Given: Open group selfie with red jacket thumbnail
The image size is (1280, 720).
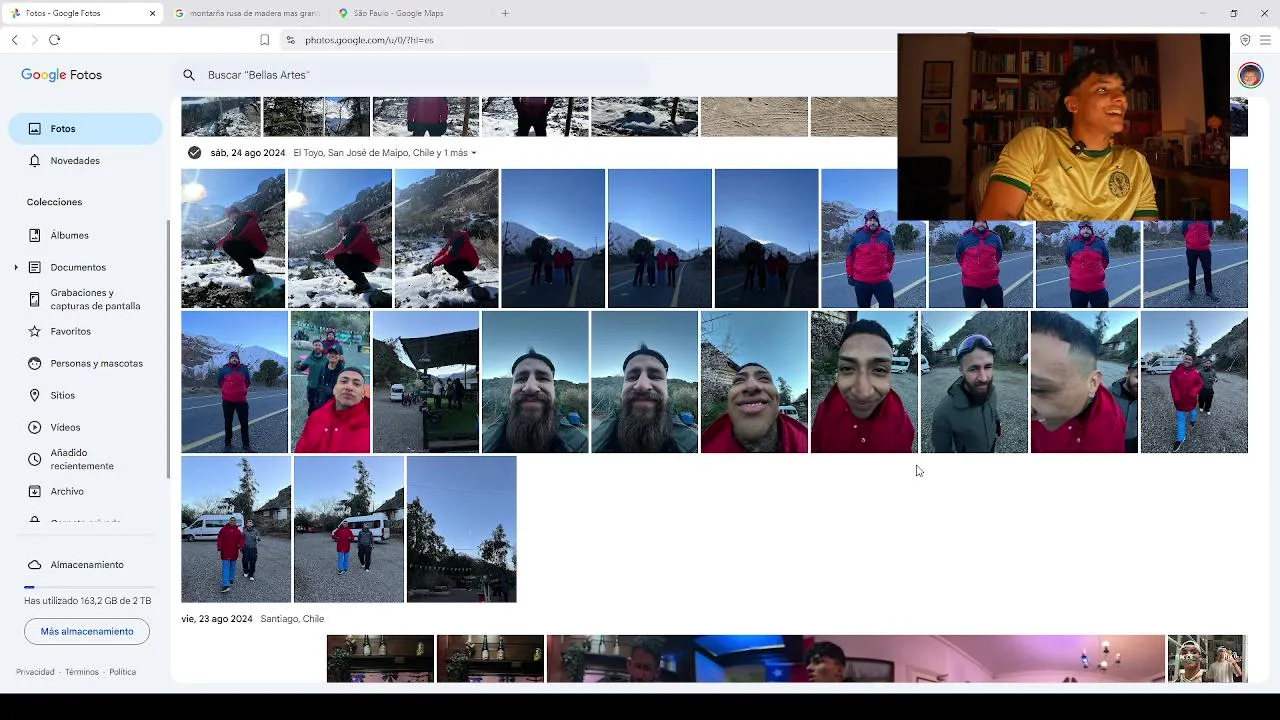Looking at the screenshot, I should (330, 382).
